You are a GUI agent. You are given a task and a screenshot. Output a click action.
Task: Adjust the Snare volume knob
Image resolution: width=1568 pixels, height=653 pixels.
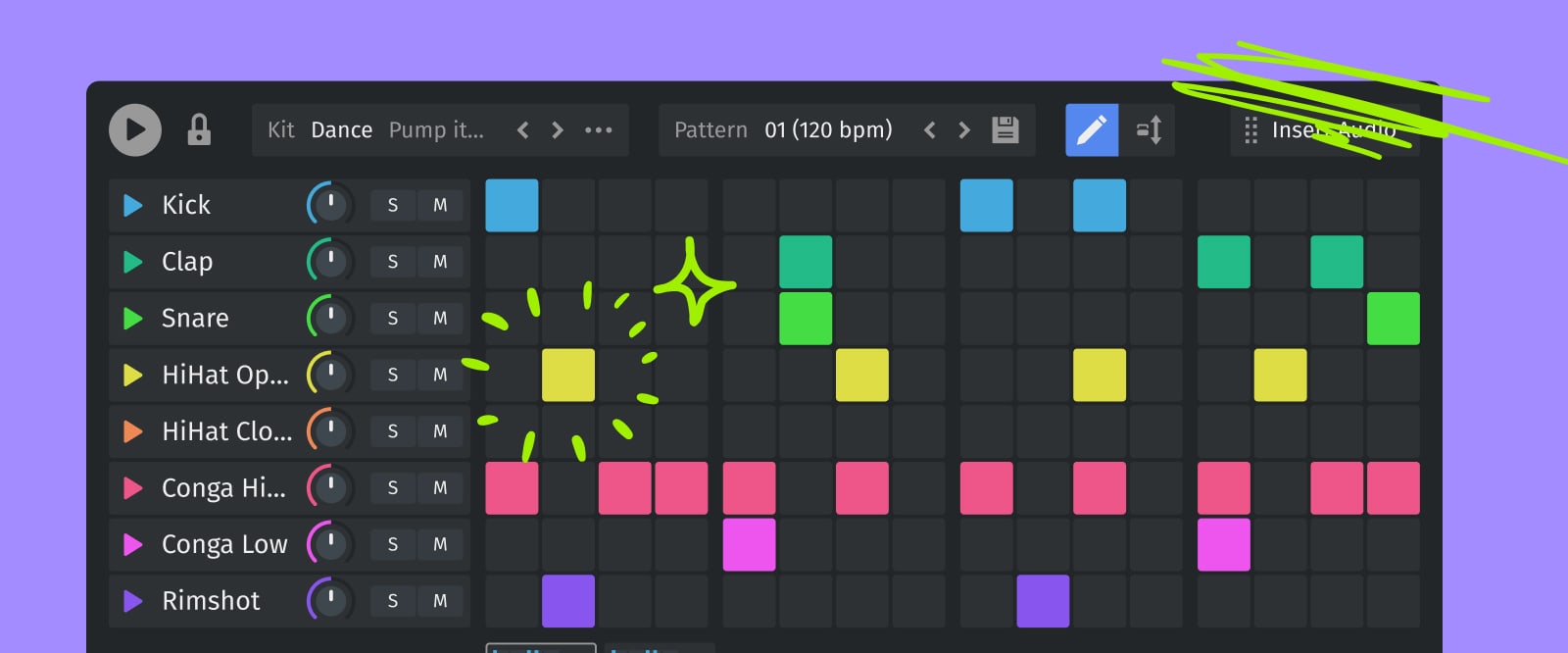(x=330, y=319)
